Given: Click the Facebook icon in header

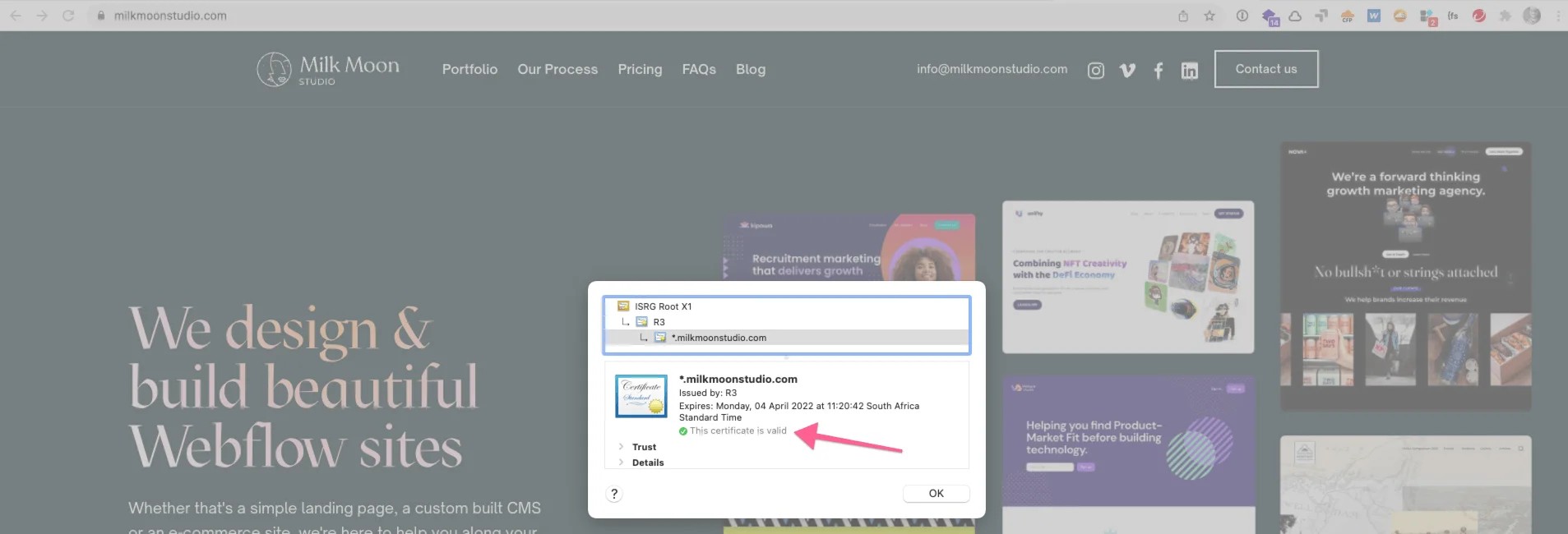Looking at the screenshot, I should coord(1158,71).
